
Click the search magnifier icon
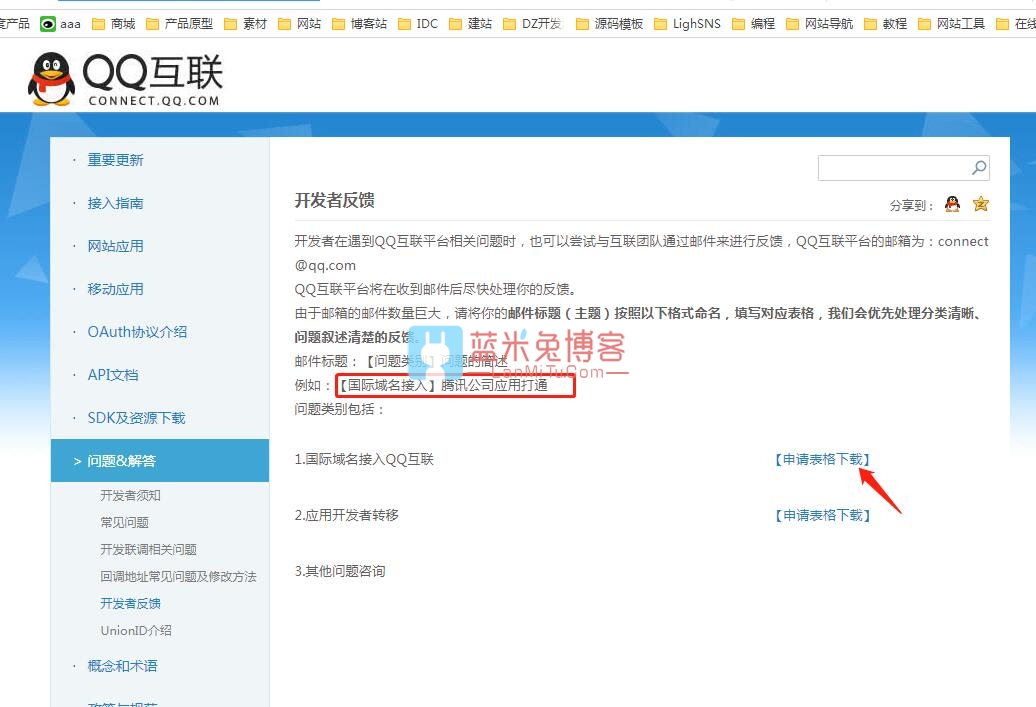[979, 168]
